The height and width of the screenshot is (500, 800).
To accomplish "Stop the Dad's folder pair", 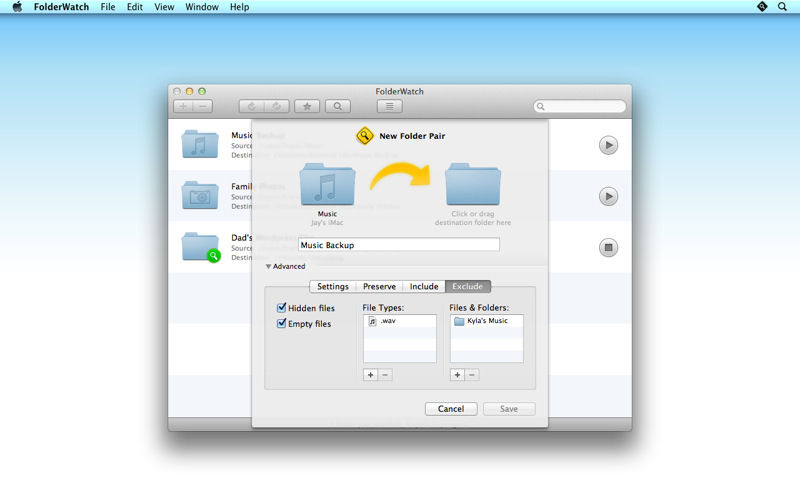I will click(x=608, y=247).
